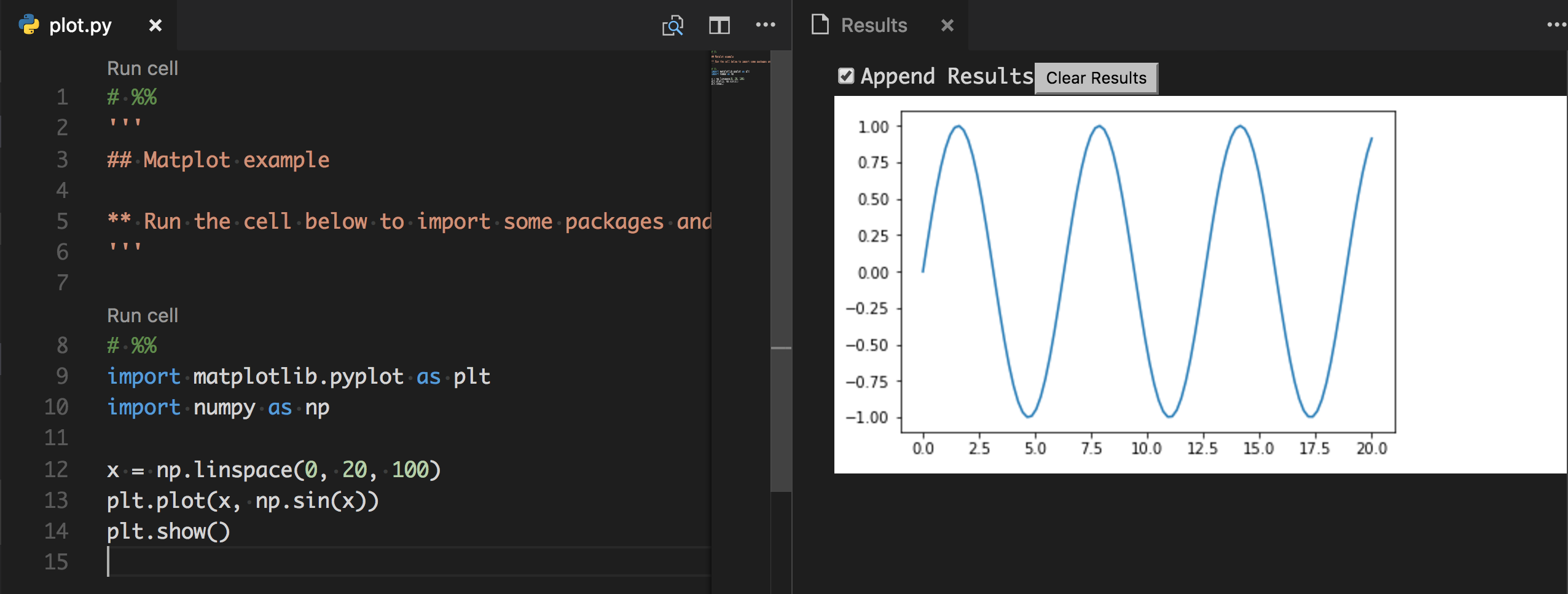Open the Results panel more actions menu
This screenshot has width=1568, height=594.
(1556, 25)
